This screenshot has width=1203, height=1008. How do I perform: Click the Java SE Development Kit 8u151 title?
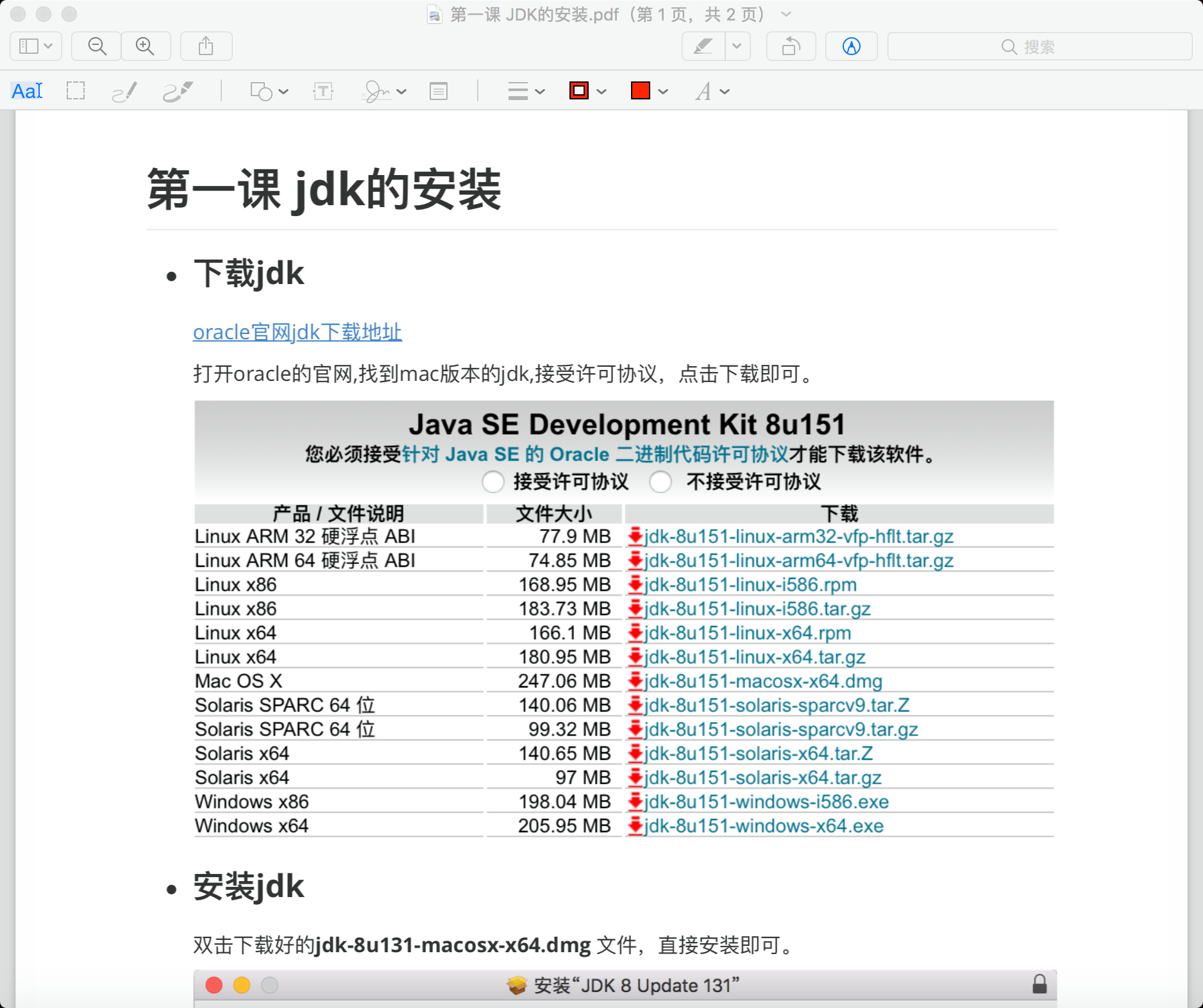627,424
